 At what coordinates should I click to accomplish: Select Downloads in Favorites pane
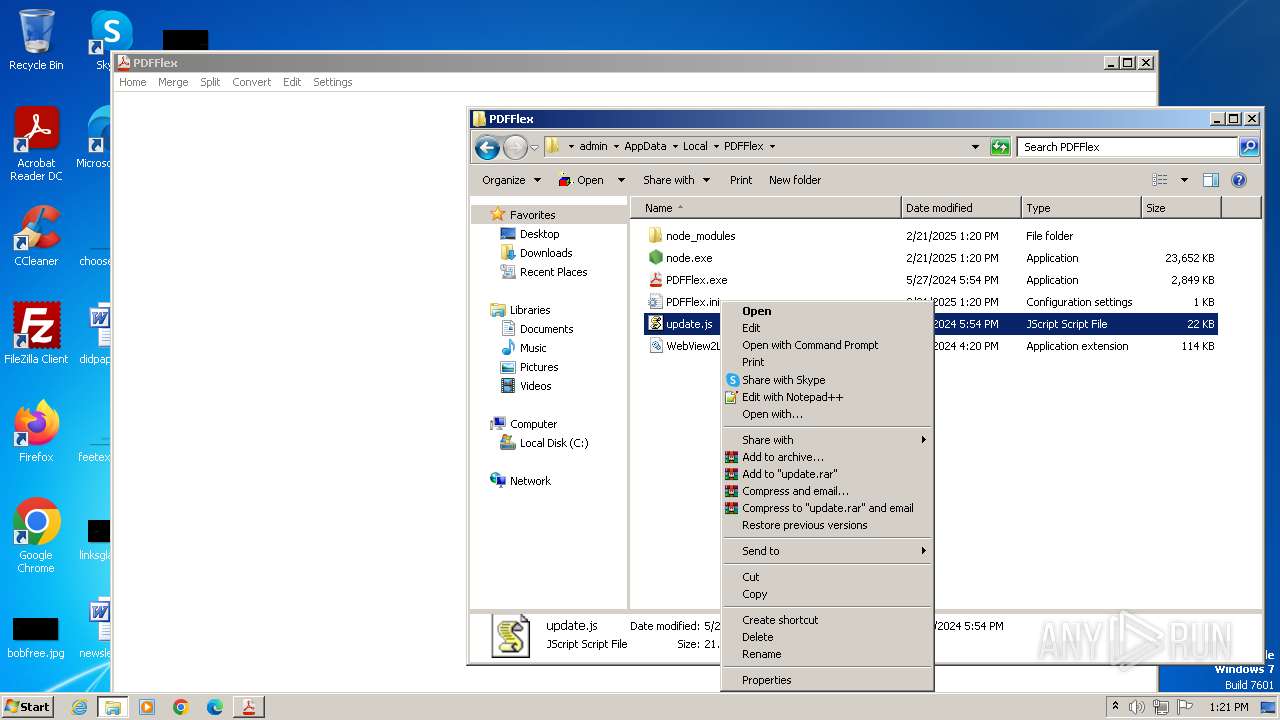[546, 253]
